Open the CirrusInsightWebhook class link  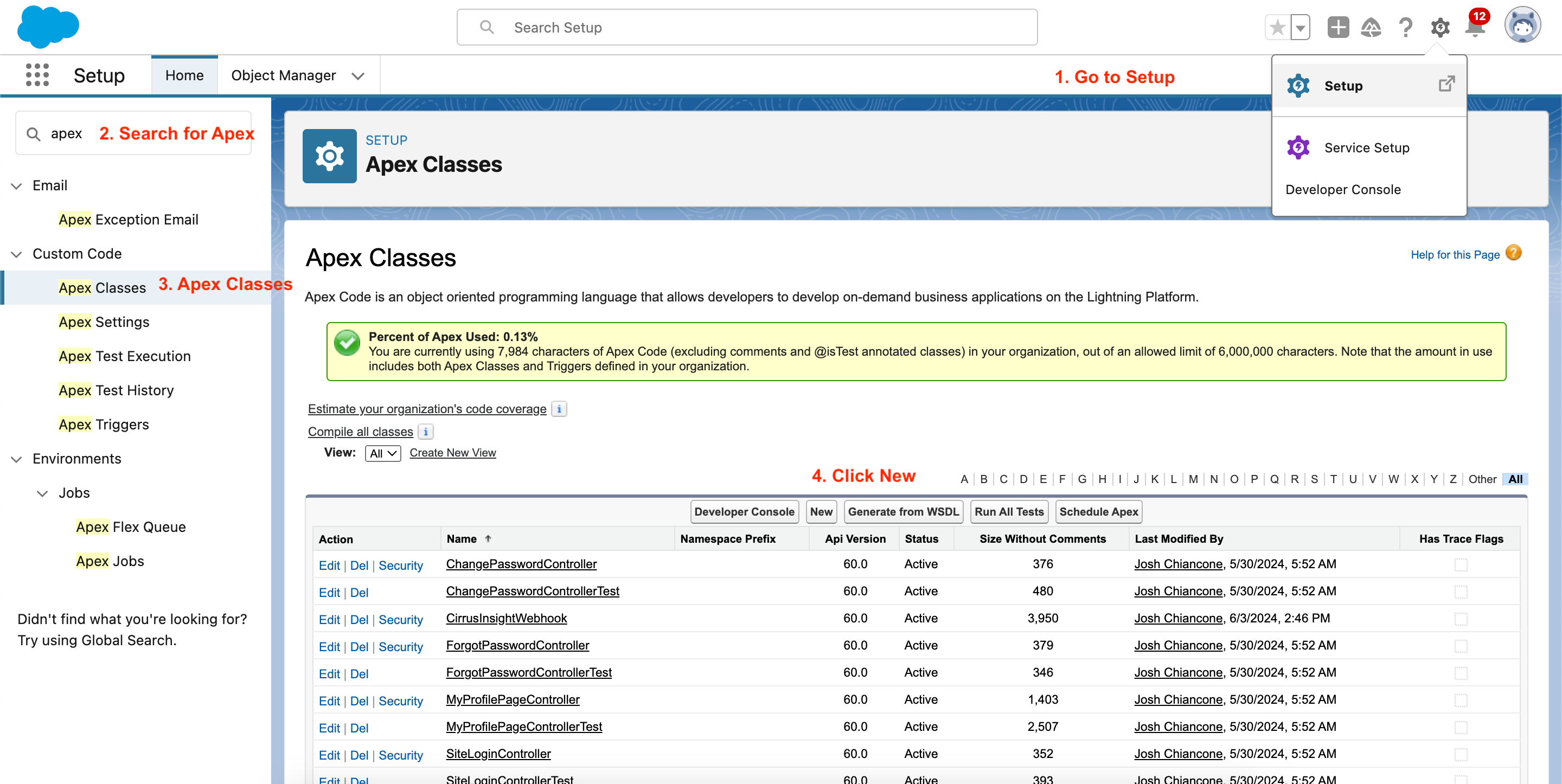pos(507,619)
